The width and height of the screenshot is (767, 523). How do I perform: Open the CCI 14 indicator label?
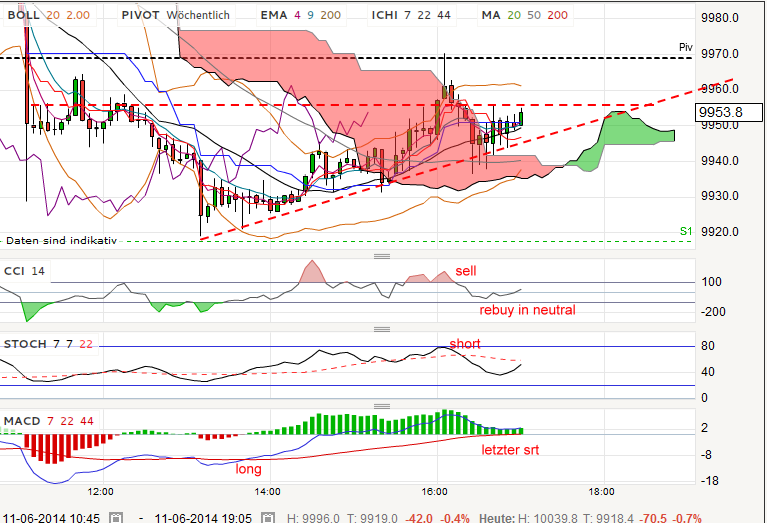(x=24, y=271)
